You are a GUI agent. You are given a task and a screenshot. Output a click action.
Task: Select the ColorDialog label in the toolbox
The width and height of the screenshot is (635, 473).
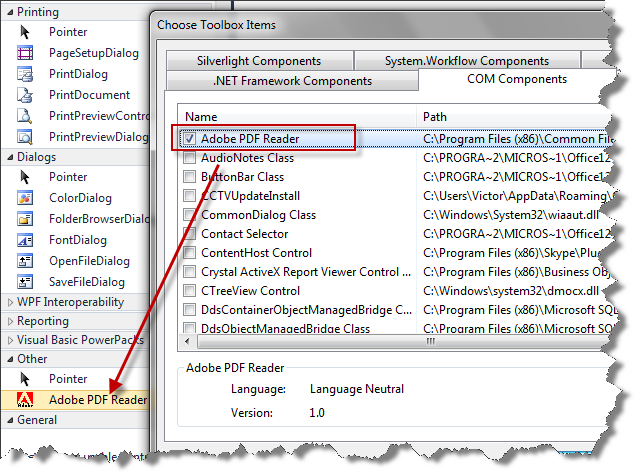[80, 198]
